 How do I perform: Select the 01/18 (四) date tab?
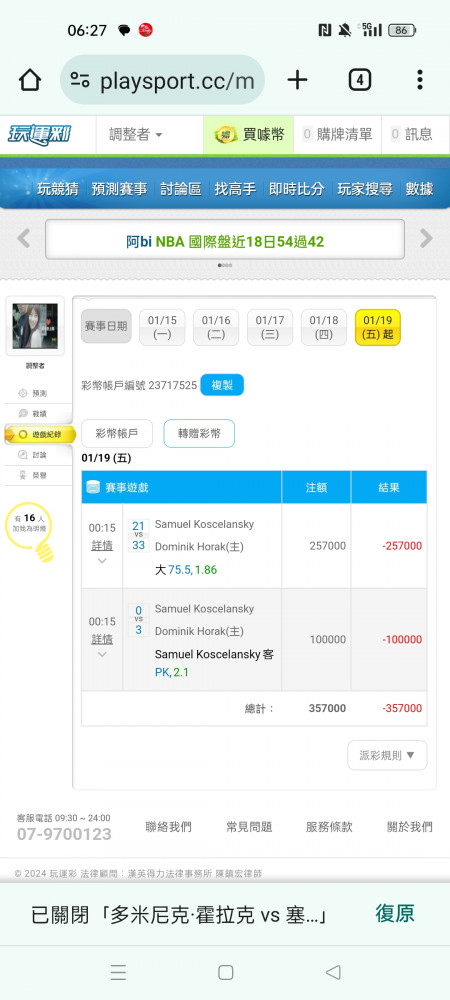point(324,327)
